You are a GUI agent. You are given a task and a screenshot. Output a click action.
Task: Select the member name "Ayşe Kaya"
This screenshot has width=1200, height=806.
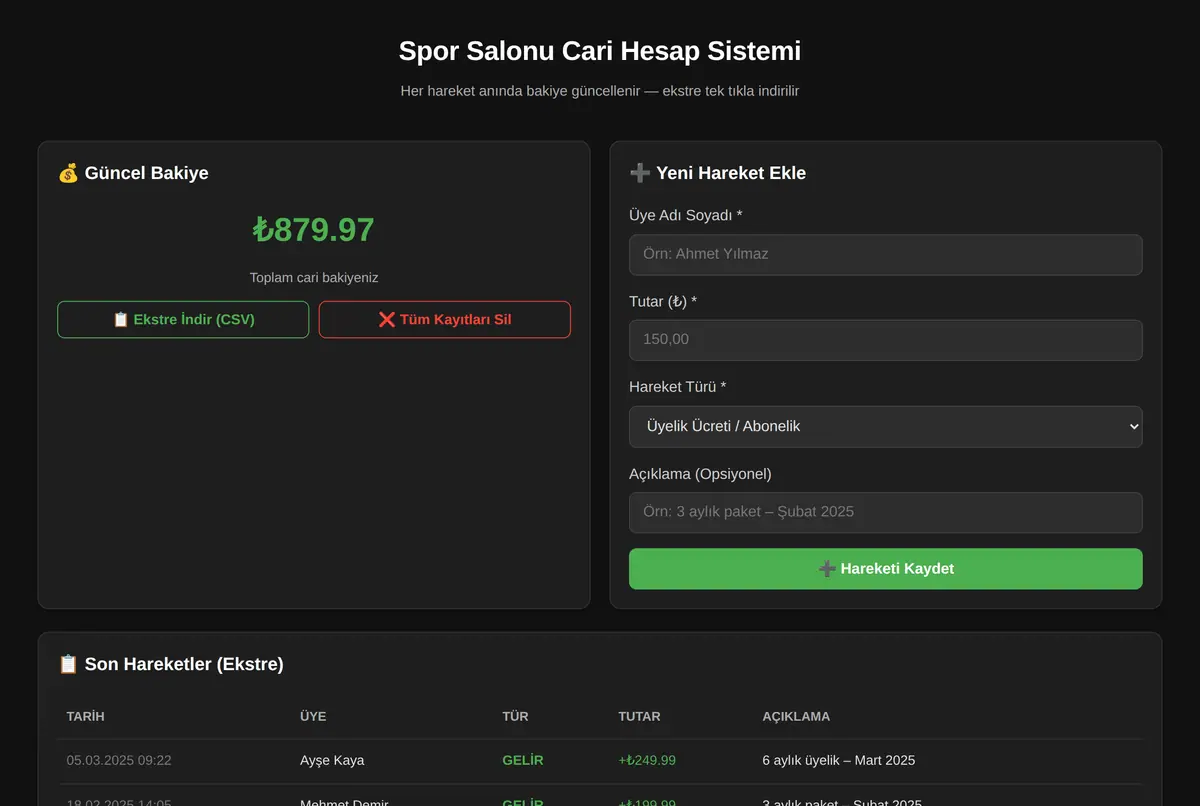(332, 761)
